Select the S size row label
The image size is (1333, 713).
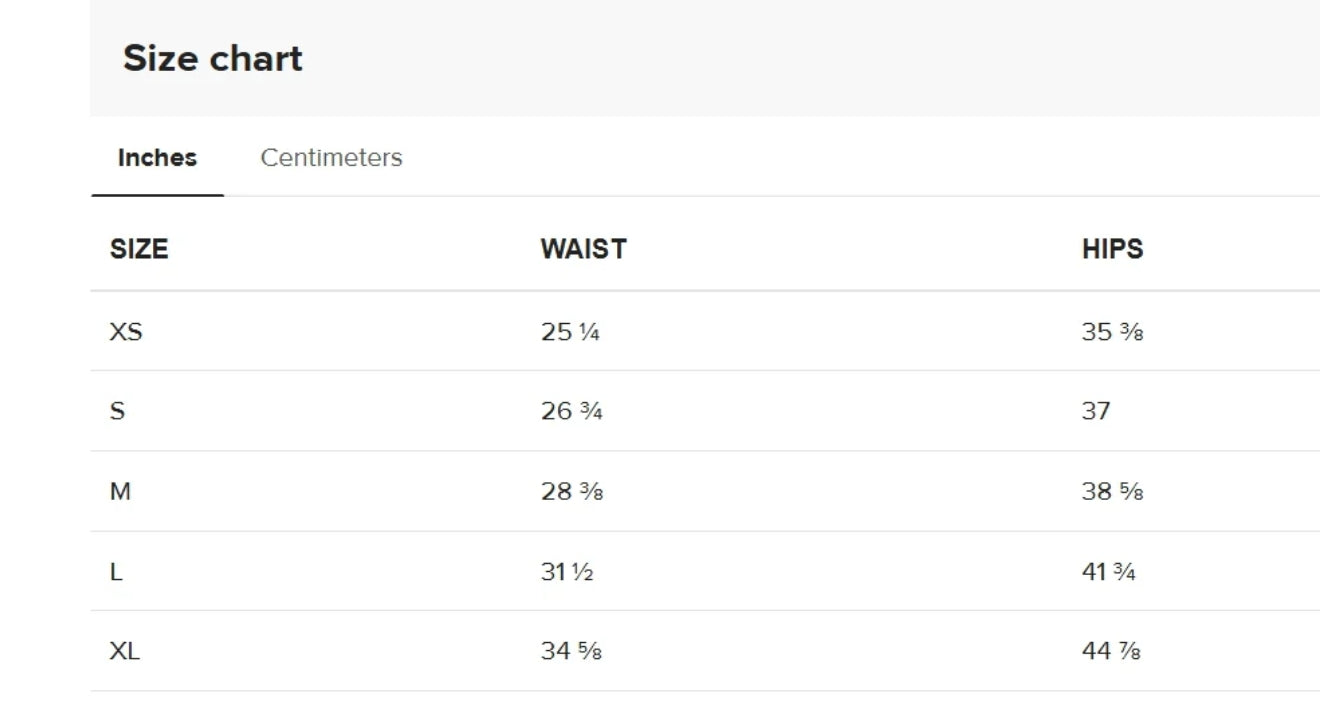pyautogui.click(x=117, y=411)
